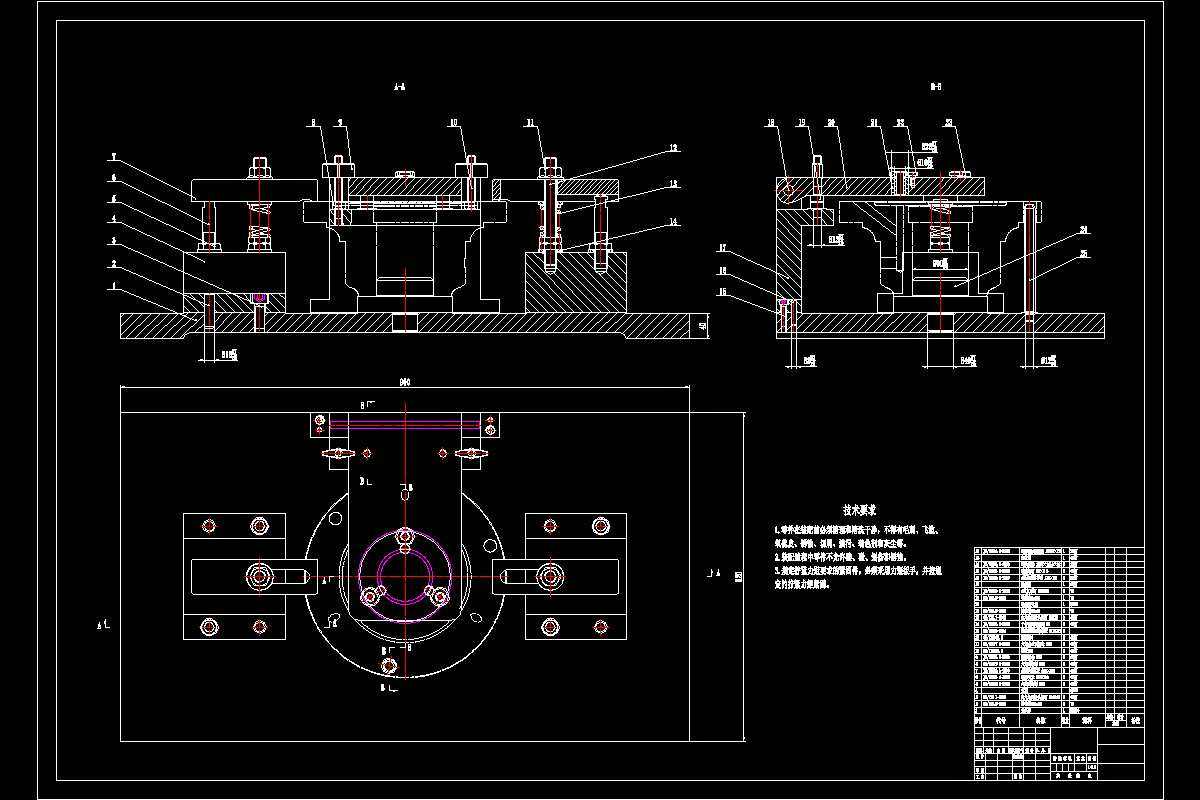
Task: Pick part callout number 24
Action: 1084,230
